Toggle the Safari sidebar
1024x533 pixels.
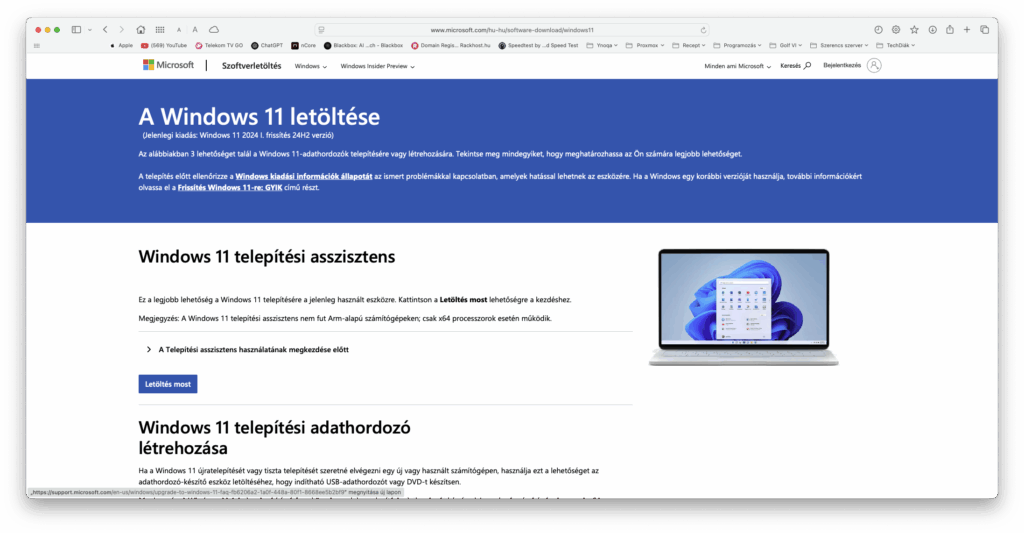tap(76, 29)
